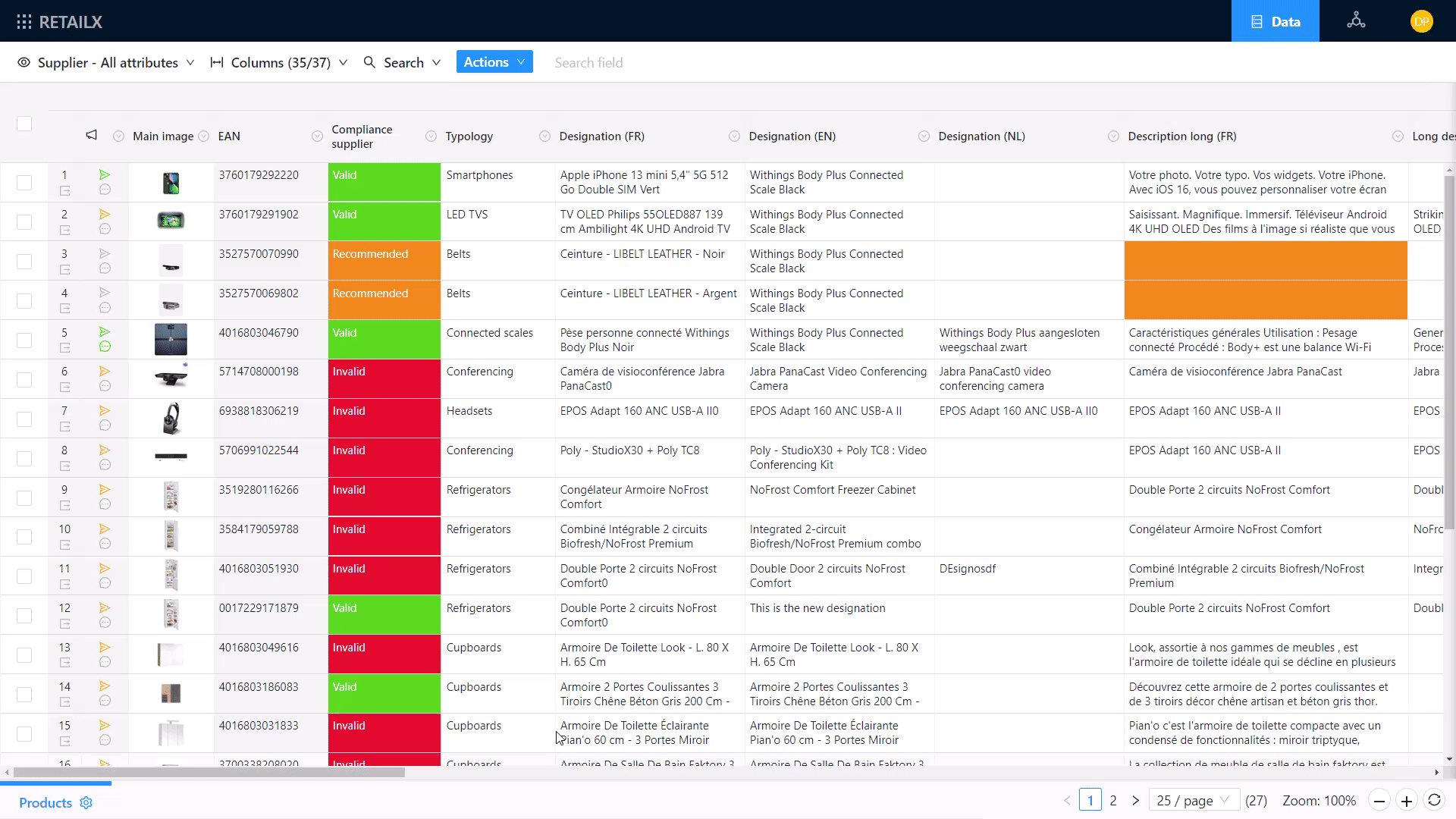
Task: Check the checkbox for row 7
Action: pyautogui.click(x=24, y=419)
